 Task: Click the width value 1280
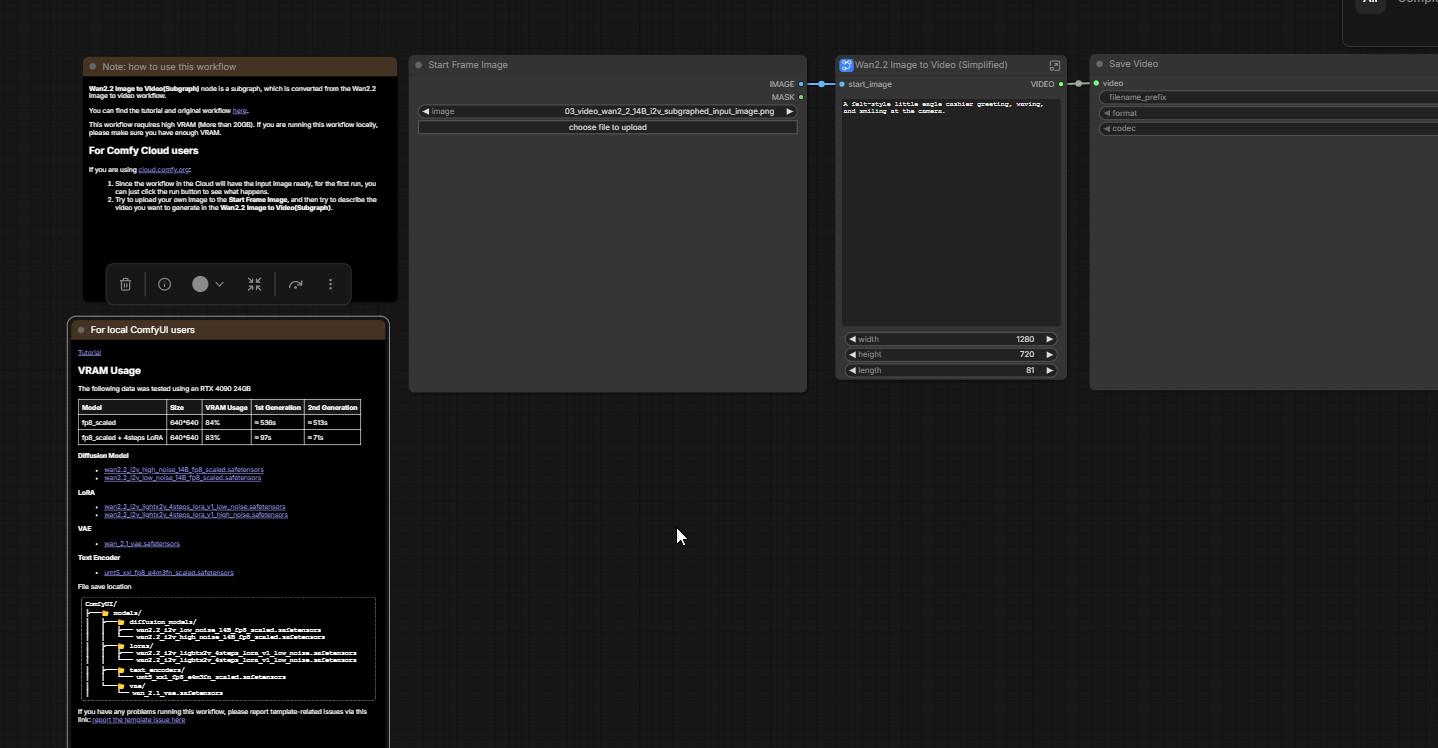(1025, 339)
